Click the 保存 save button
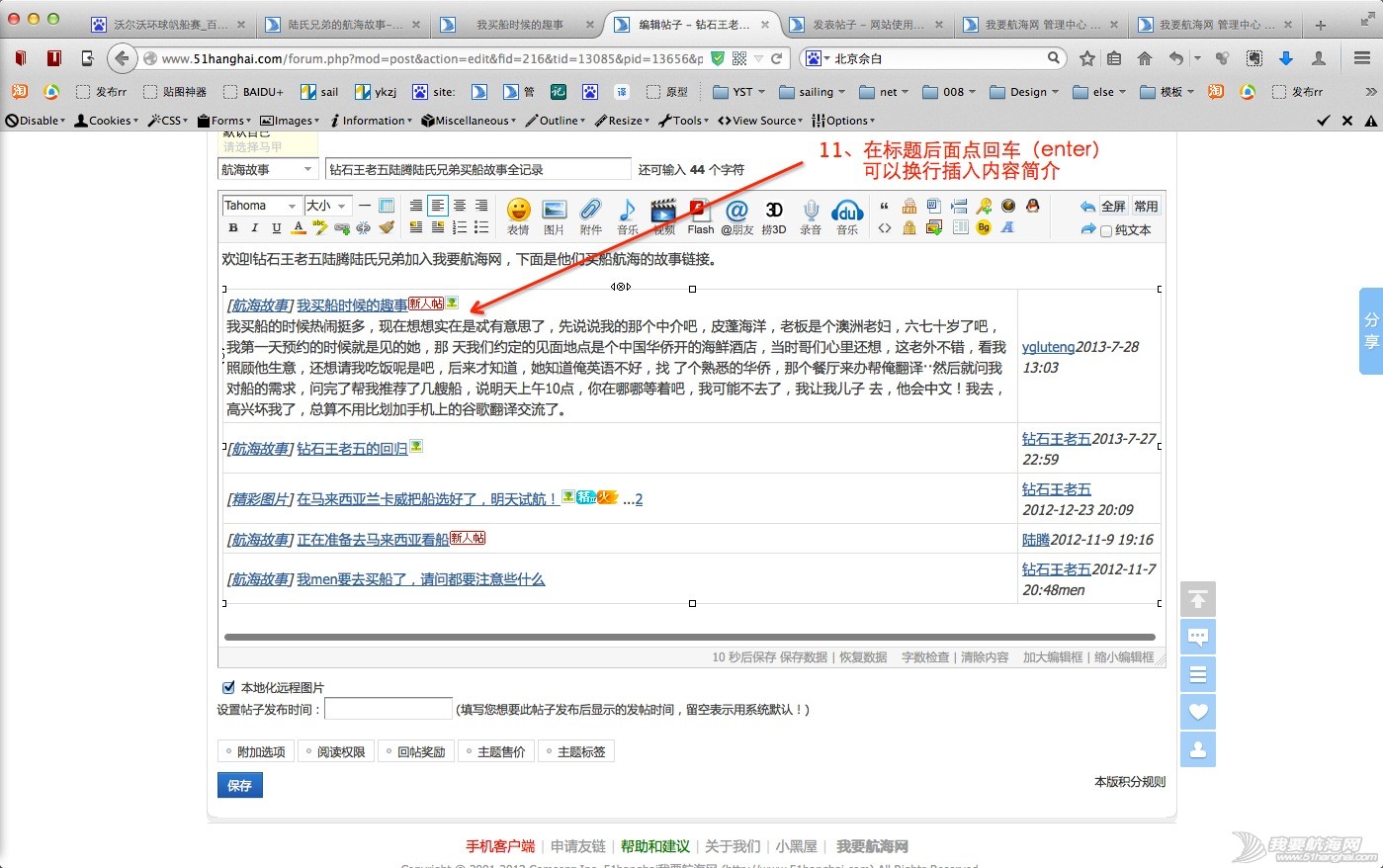 (x=239, y=785)
